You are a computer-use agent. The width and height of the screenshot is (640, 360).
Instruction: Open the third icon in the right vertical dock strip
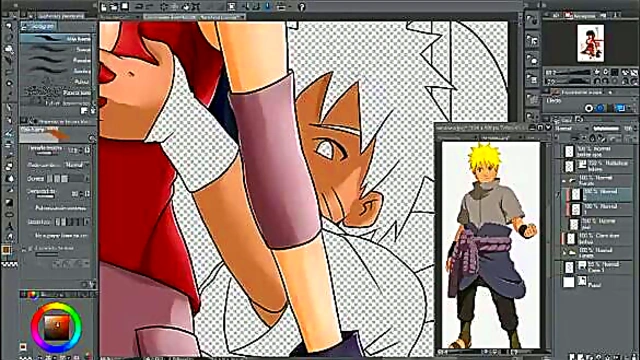532,60
